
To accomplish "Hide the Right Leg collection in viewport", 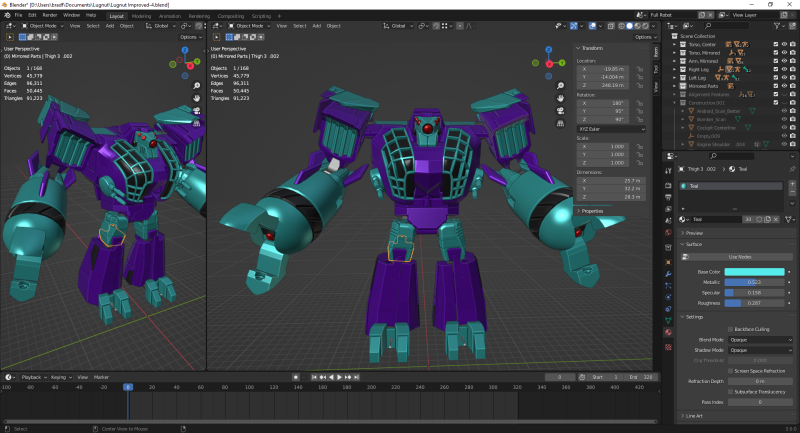I will pos(784,69).
